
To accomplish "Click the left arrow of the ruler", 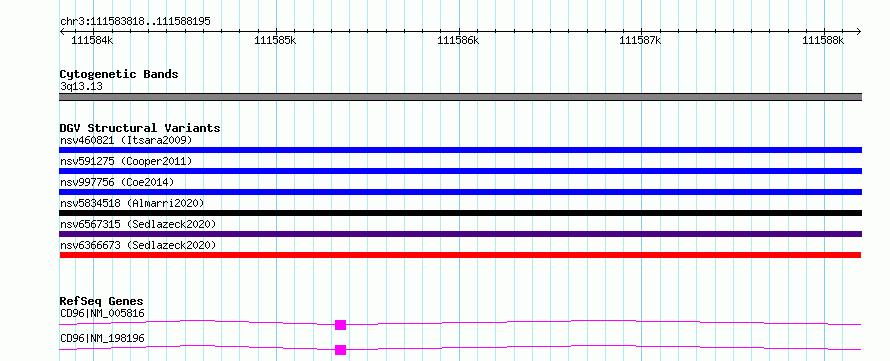I will click(62, 31).
